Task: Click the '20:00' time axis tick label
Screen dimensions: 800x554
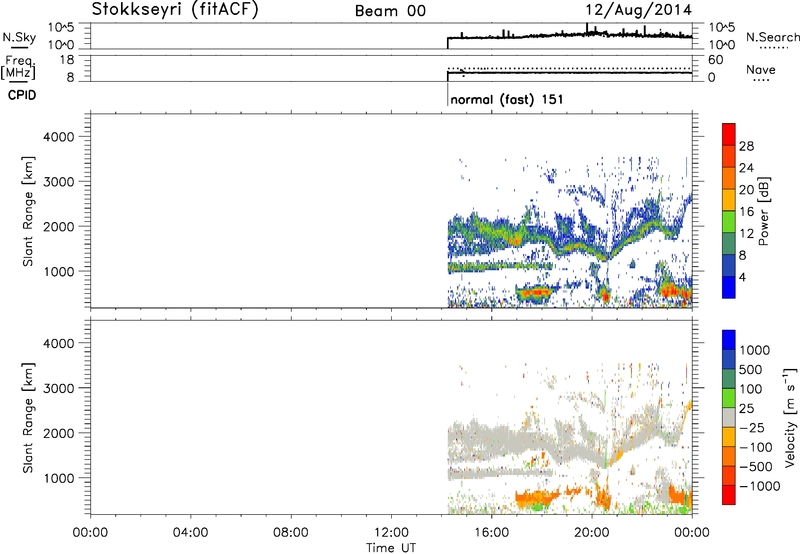Action: click(x=591, y=533)
